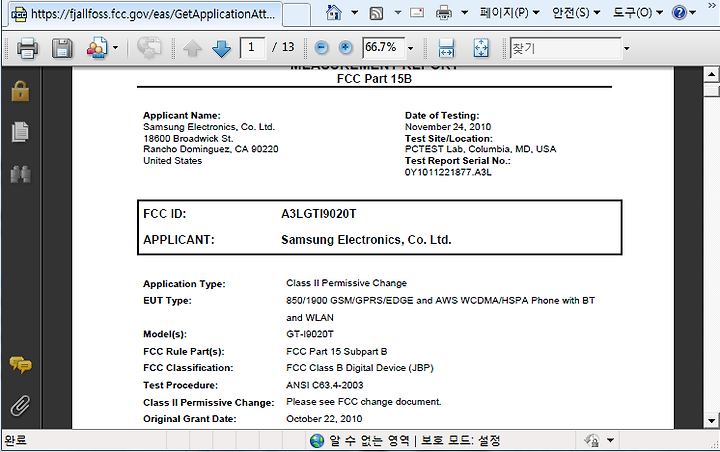Image resolution: width=720 pixels, height=452 pixels.
Task: Click the status bar globe zone icon
Action: (x=317, y=441)
